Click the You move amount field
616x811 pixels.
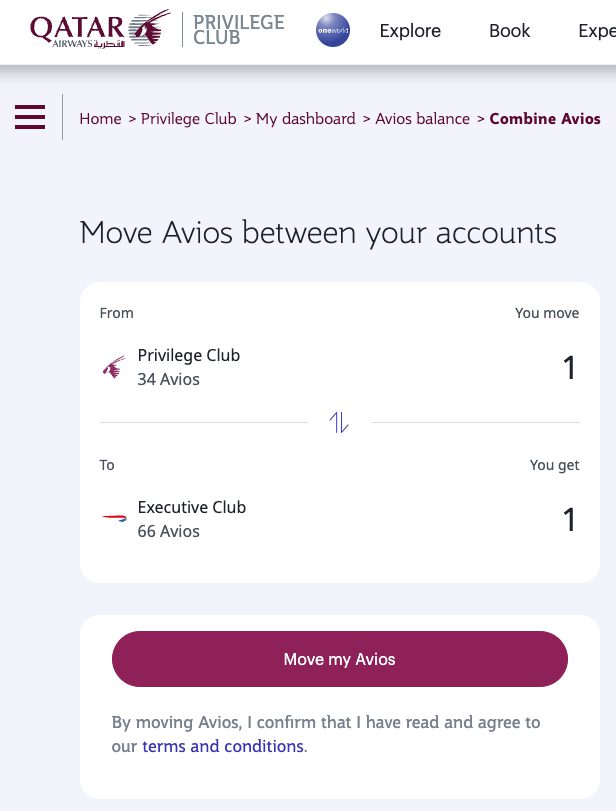click(569, 367)
